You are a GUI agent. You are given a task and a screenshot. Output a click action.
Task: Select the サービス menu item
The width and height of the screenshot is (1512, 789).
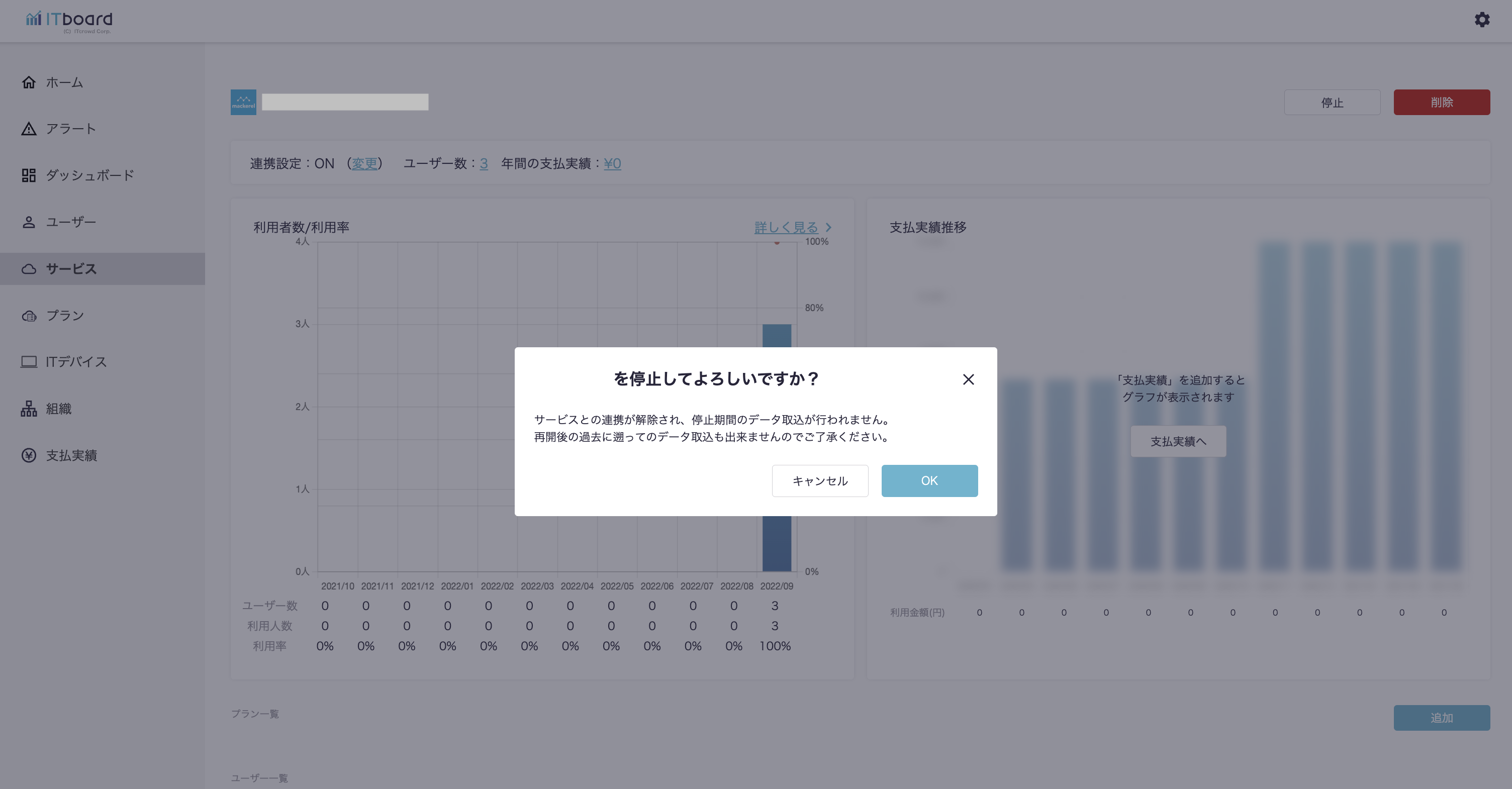point(71,269)
